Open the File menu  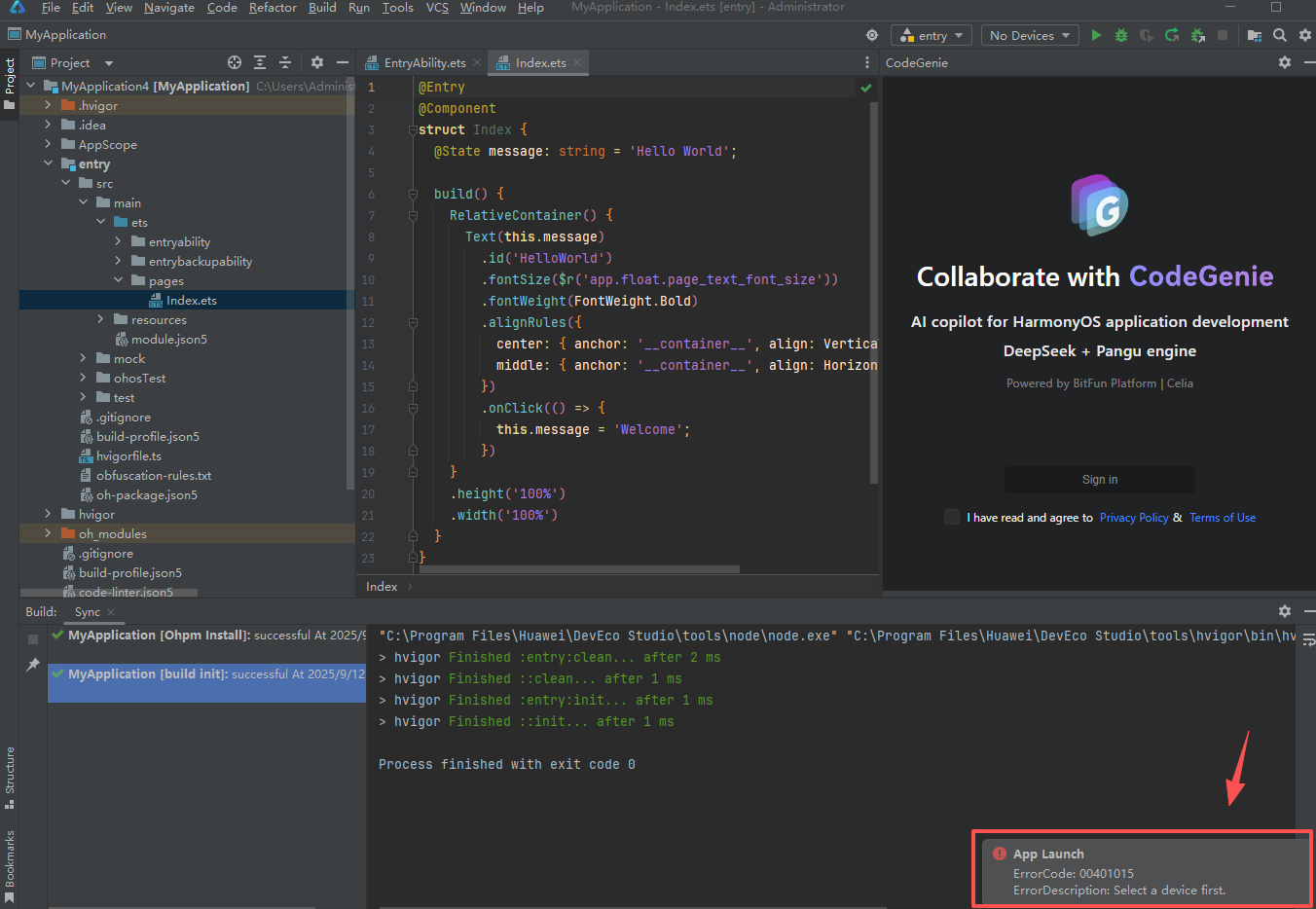coord(51,8)
